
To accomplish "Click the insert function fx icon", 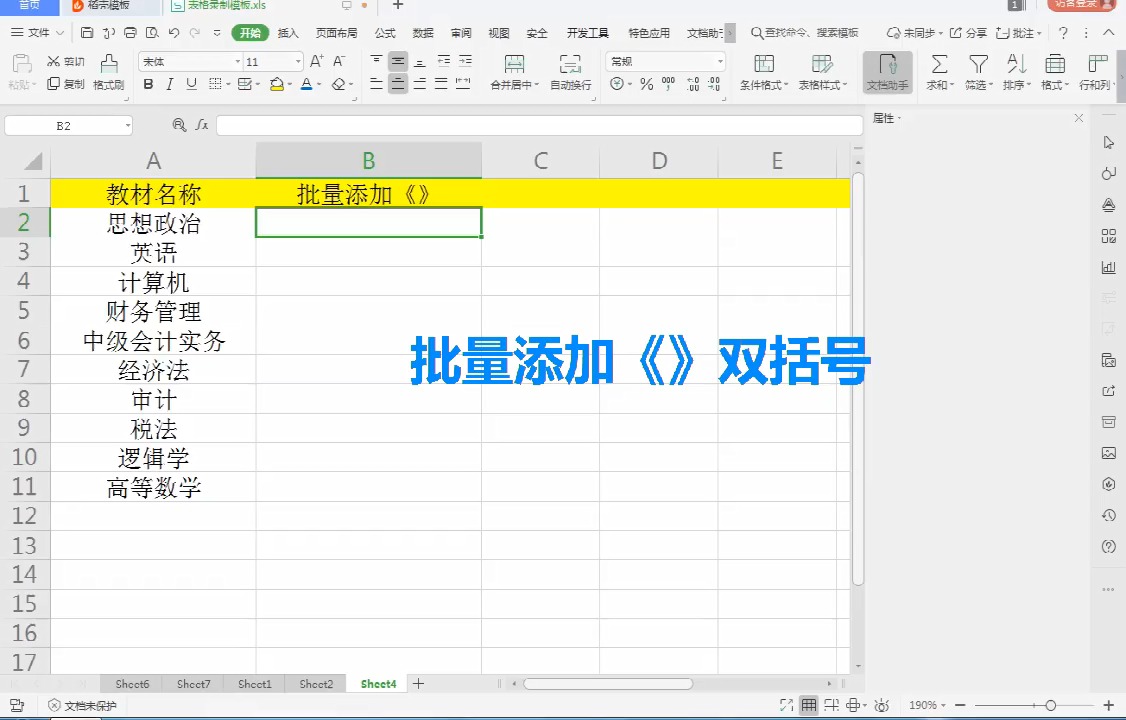I will [x=202, y=125].
